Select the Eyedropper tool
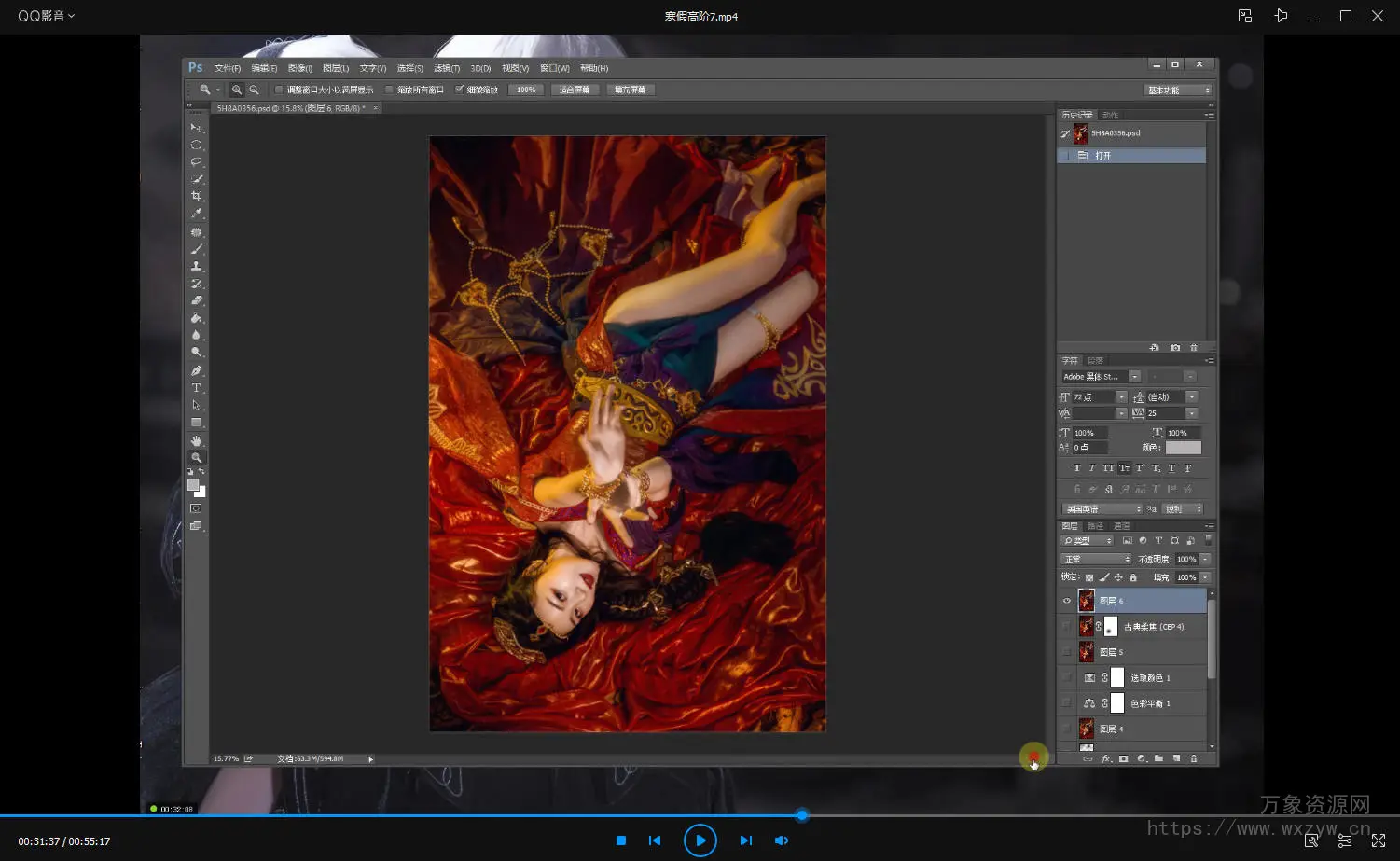1400x861 pixels. 196,214
